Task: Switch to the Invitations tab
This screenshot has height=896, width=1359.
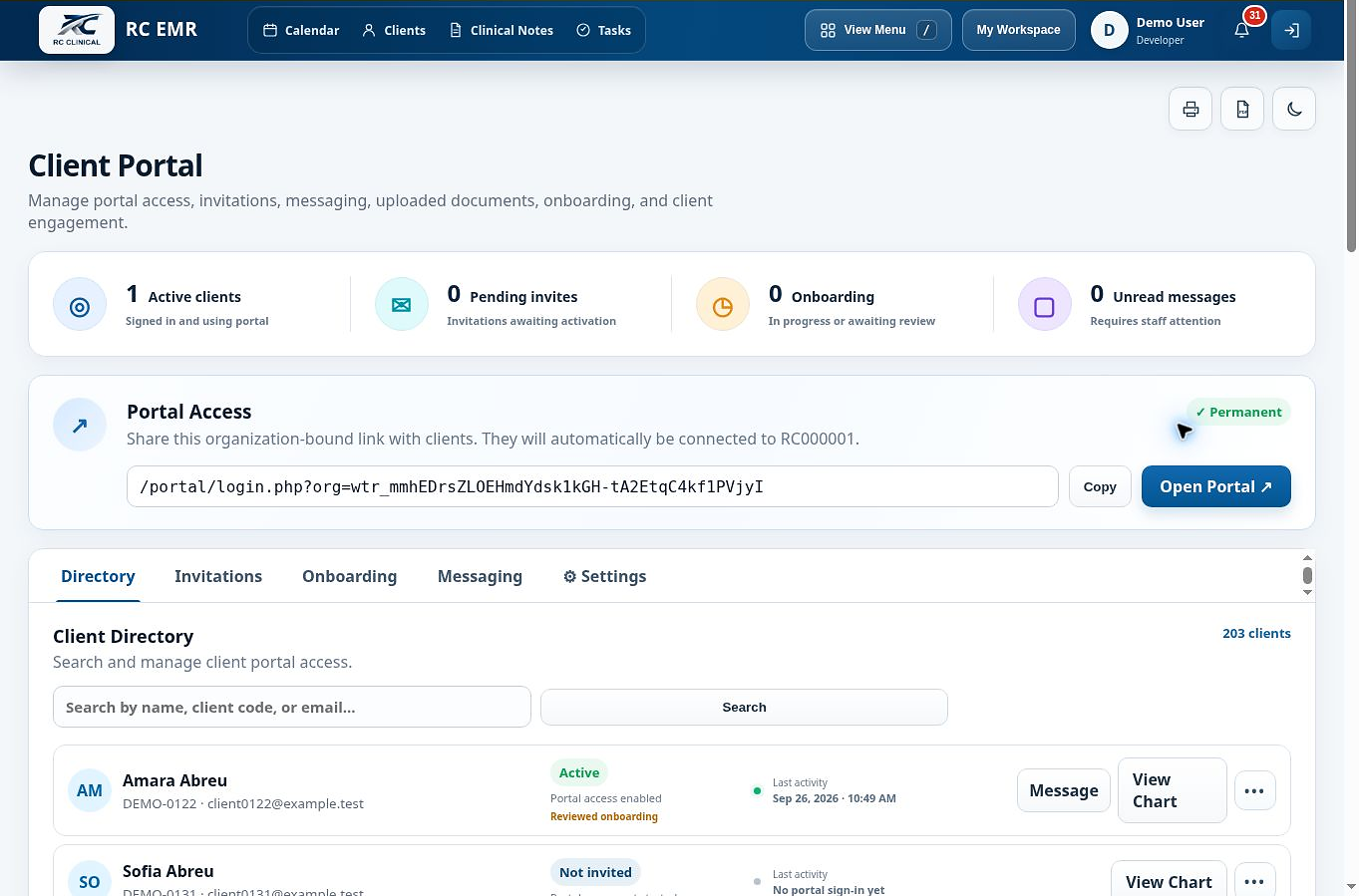Action: [218, 576]
